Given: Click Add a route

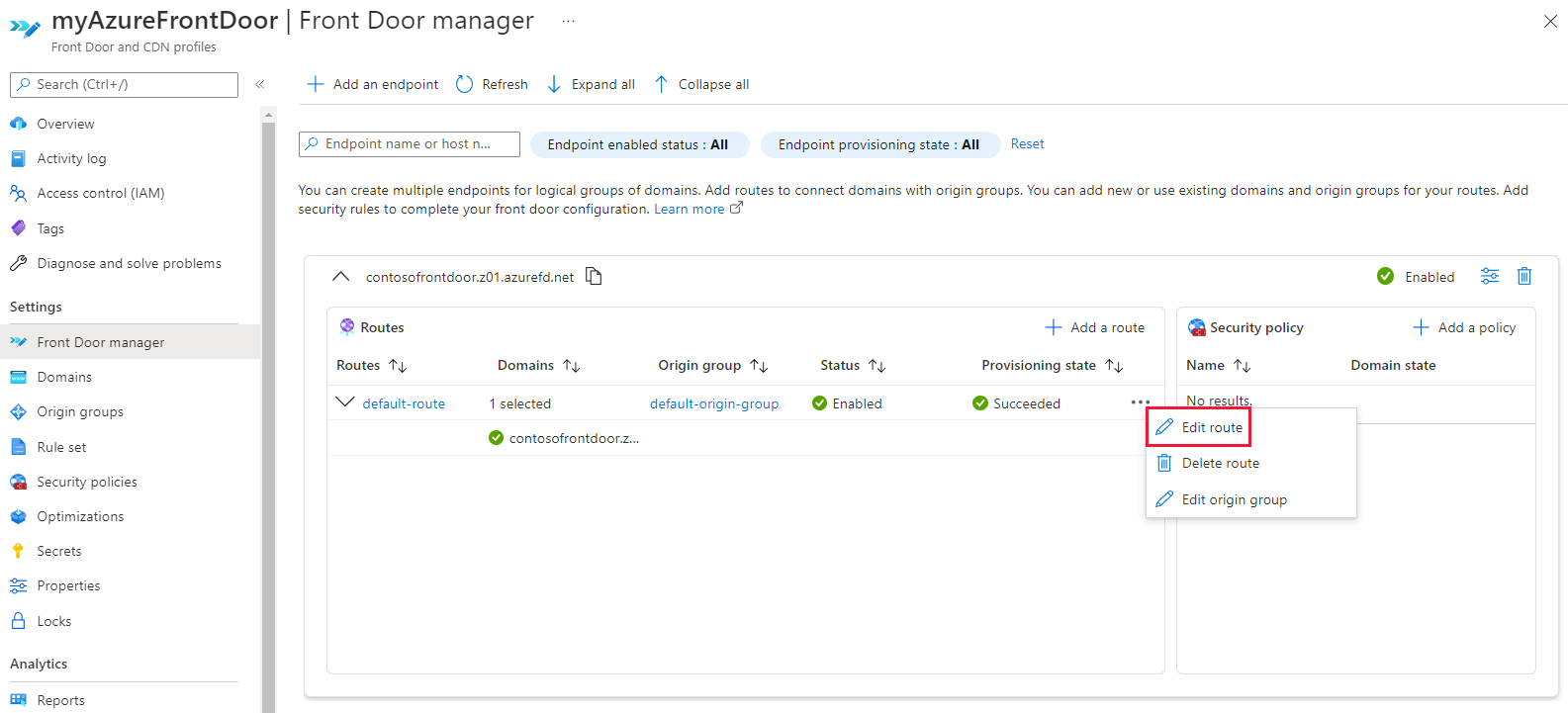Looking at the screenshot, I should [1095, 327].
